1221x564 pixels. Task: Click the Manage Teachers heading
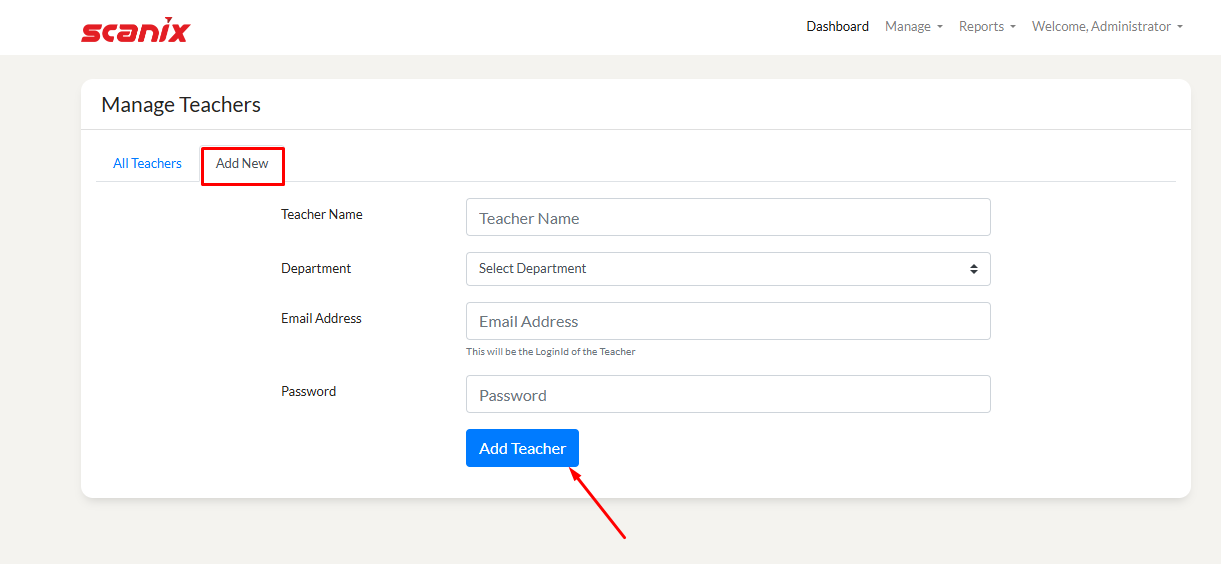point(181,105)
